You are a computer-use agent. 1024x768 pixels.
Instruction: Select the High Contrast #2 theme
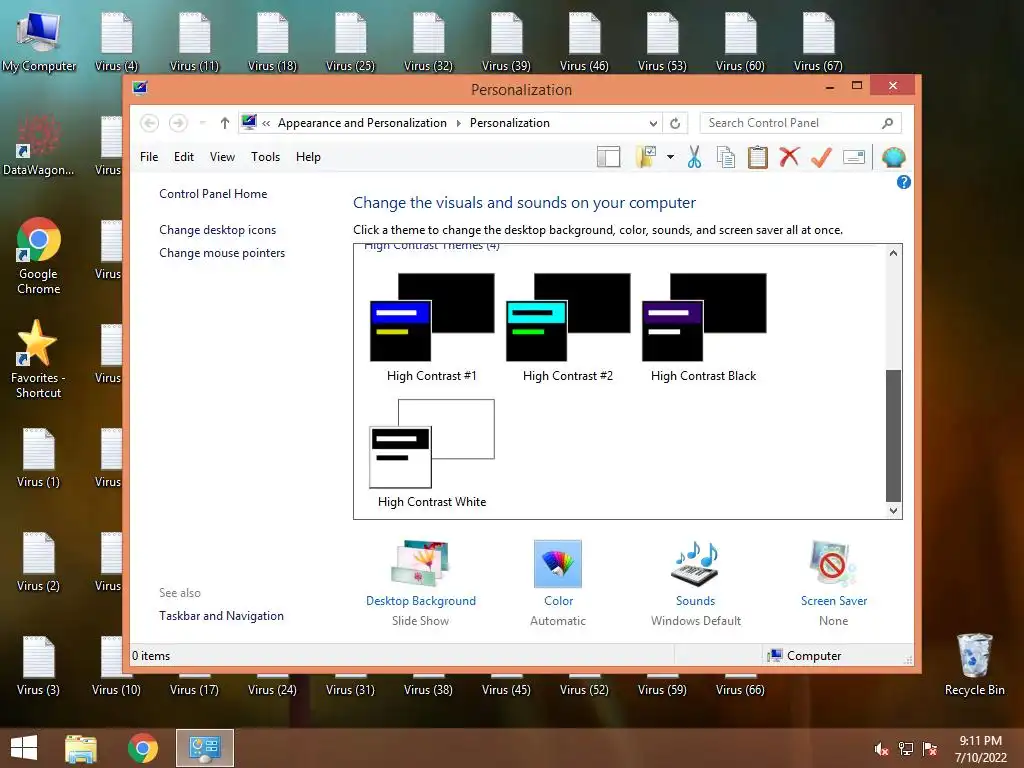click(568, 328)
